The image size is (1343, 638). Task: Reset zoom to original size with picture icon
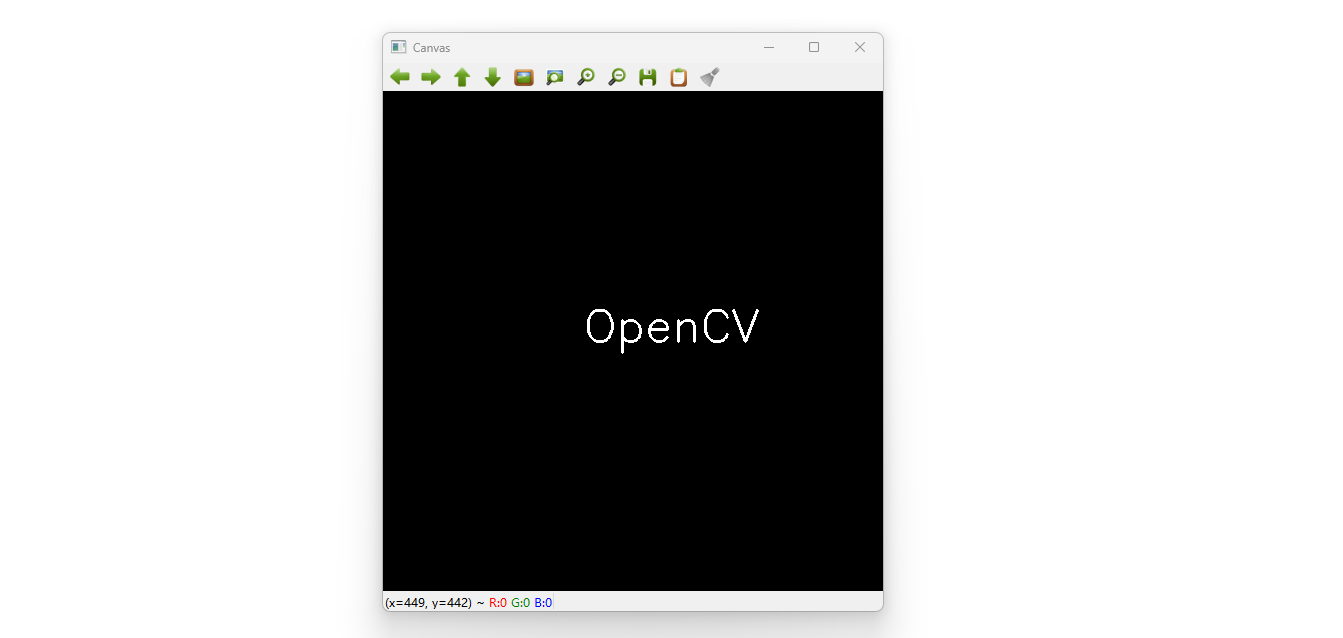[x=523, y=76]
